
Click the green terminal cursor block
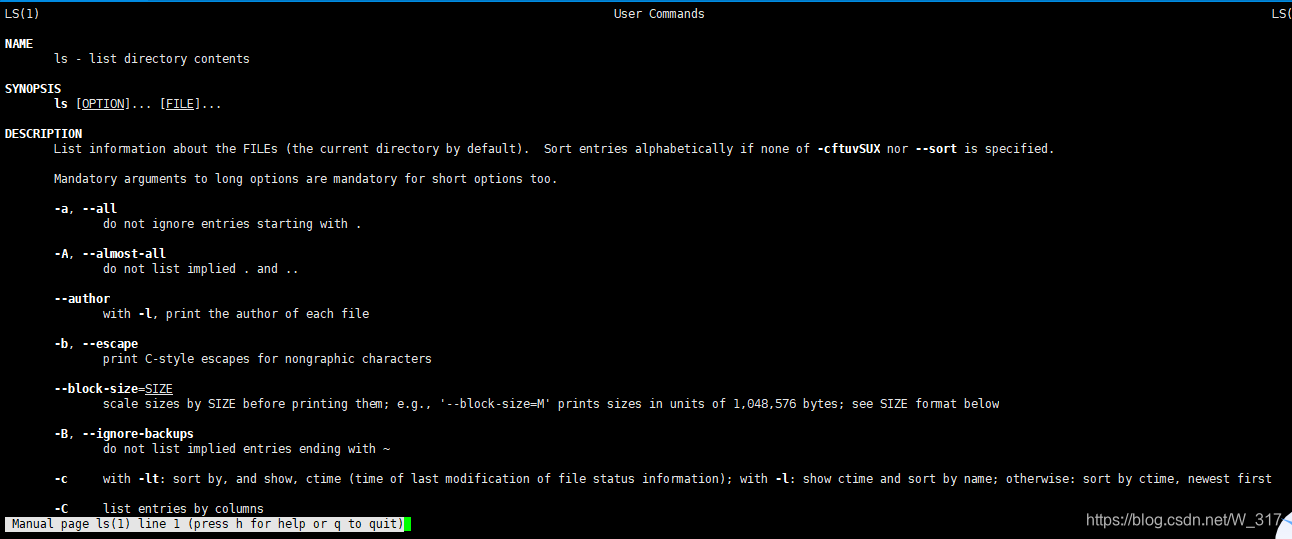tap(408, 524)
